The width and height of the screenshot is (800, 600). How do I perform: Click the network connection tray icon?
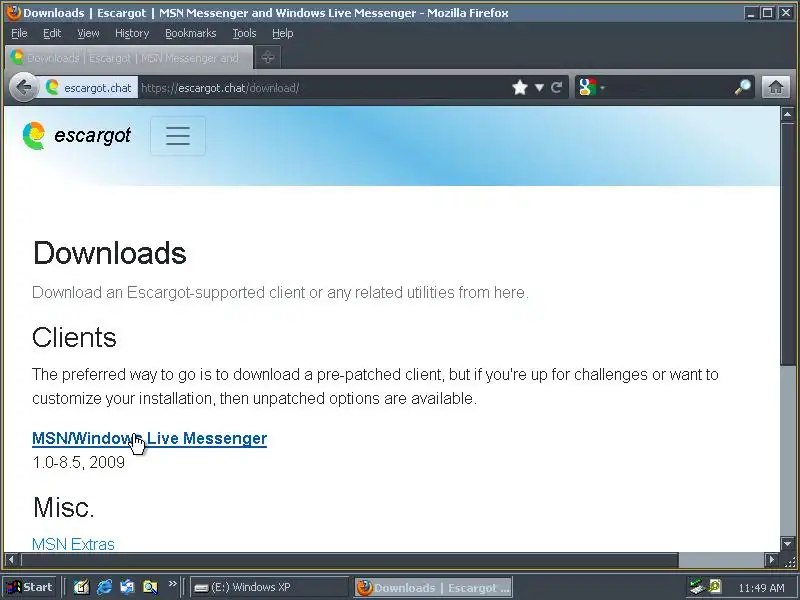click(696, 587)
